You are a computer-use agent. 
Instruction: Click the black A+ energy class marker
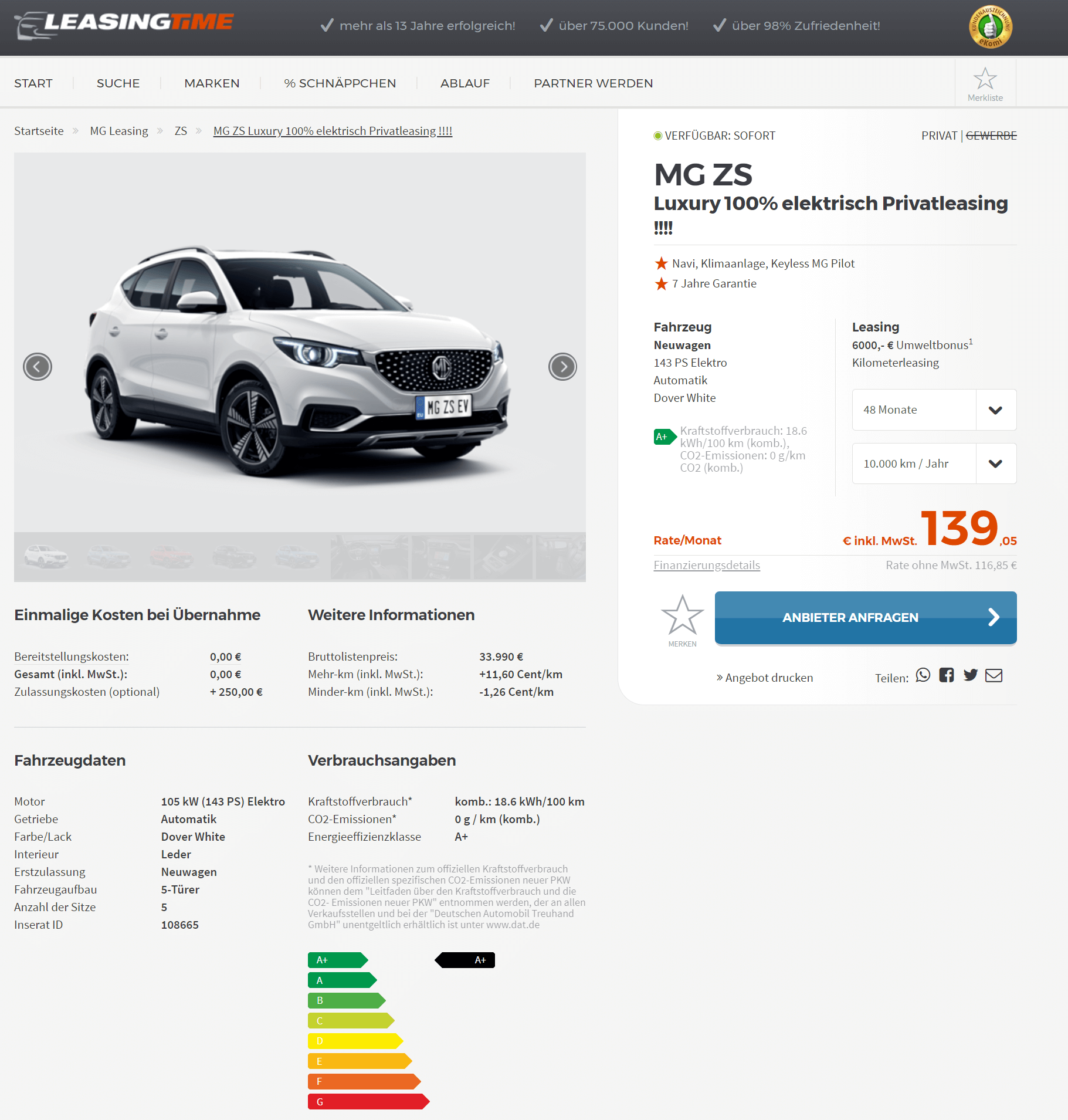click(x=465, y=960)
